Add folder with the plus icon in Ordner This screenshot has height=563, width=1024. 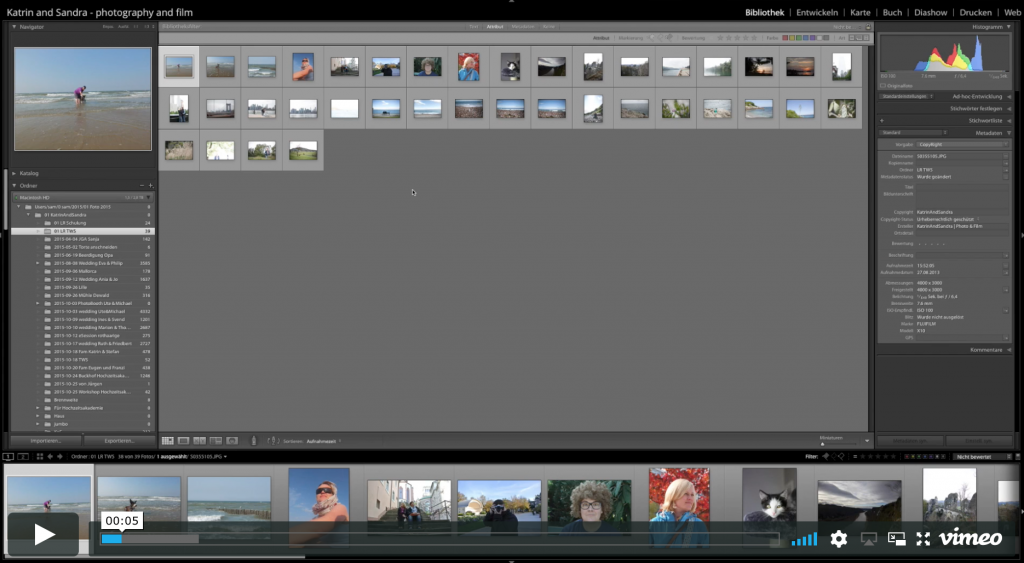pos(150,185)
